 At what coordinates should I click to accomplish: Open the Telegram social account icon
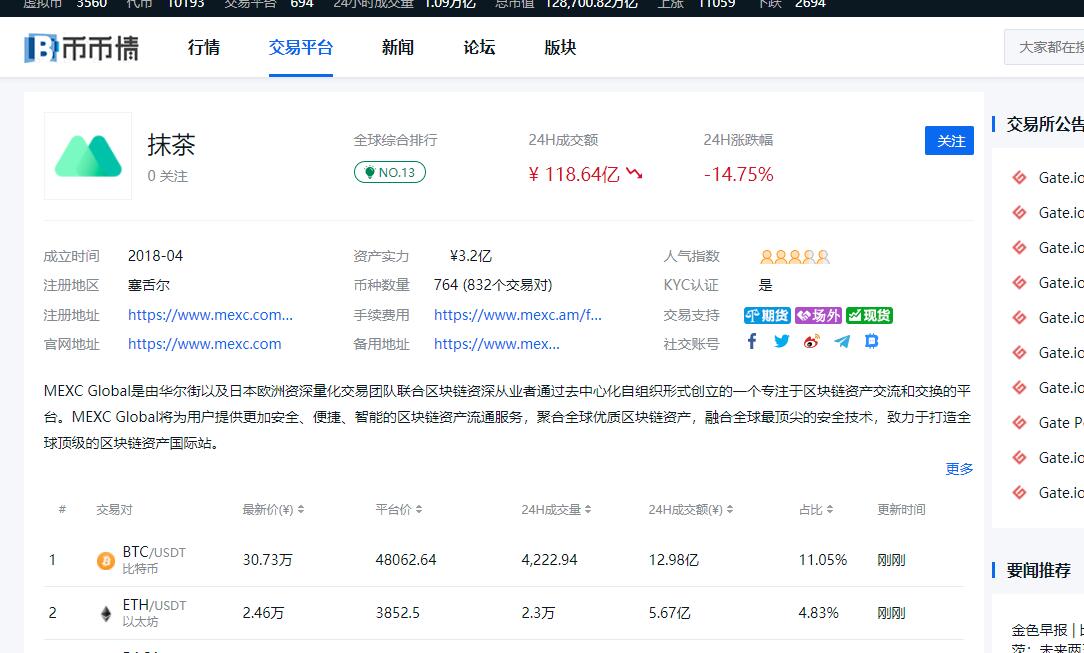842,341
